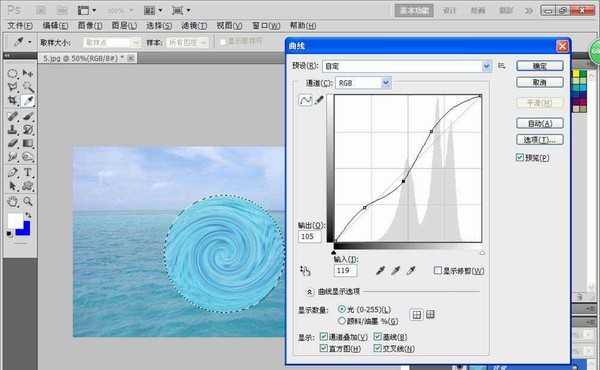The height and width of the screenshot is (370, 600).
Task: Collapse the 曲线显示选项 section
Action: (309, 292)
